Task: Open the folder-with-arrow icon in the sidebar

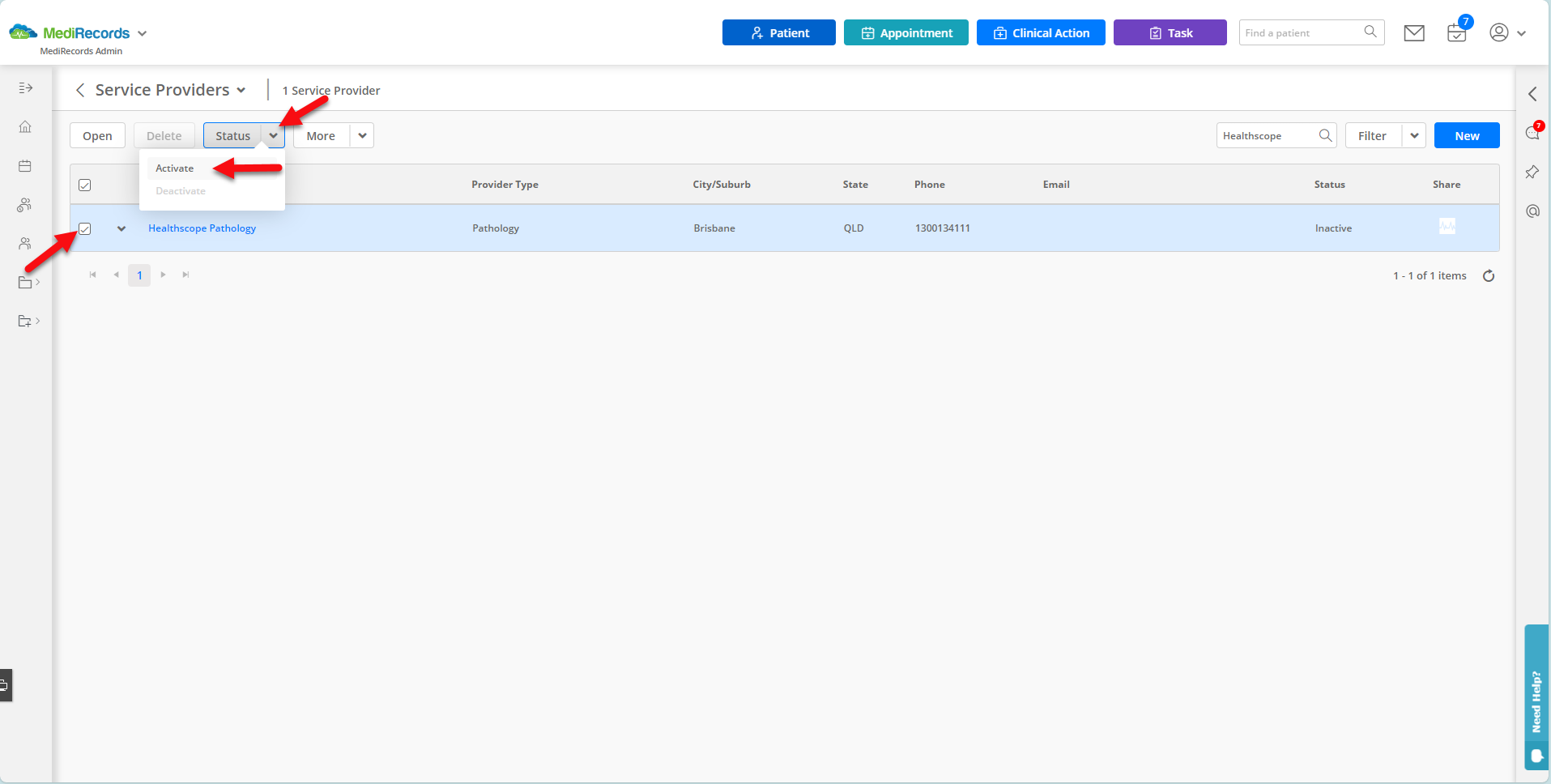Action: 25,322
